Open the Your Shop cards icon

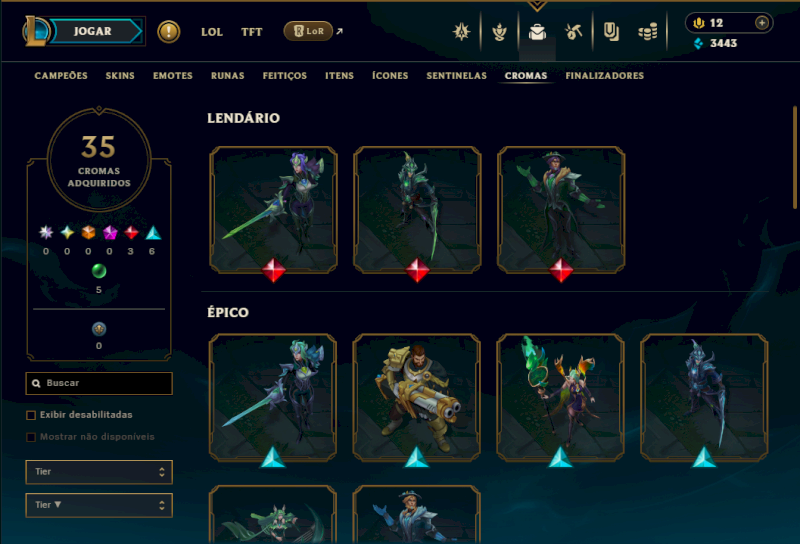click(x=611, y=32)
